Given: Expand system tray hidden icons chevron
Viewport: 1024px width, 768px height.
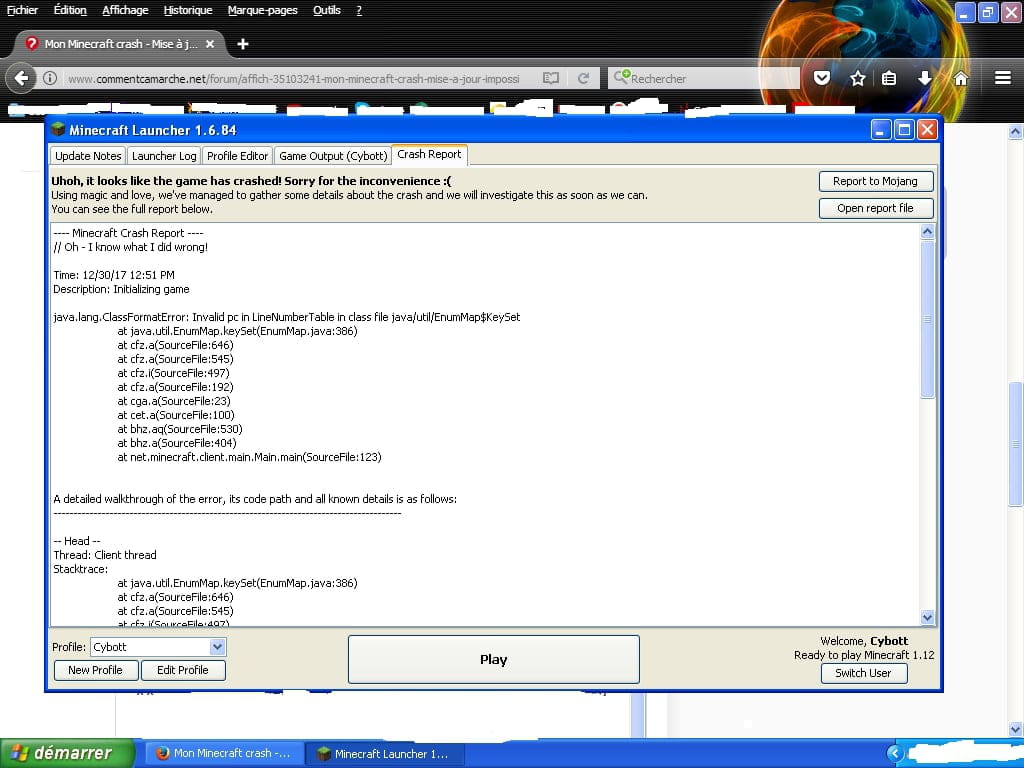Looking at the screenshot, I should pos(895,754).
